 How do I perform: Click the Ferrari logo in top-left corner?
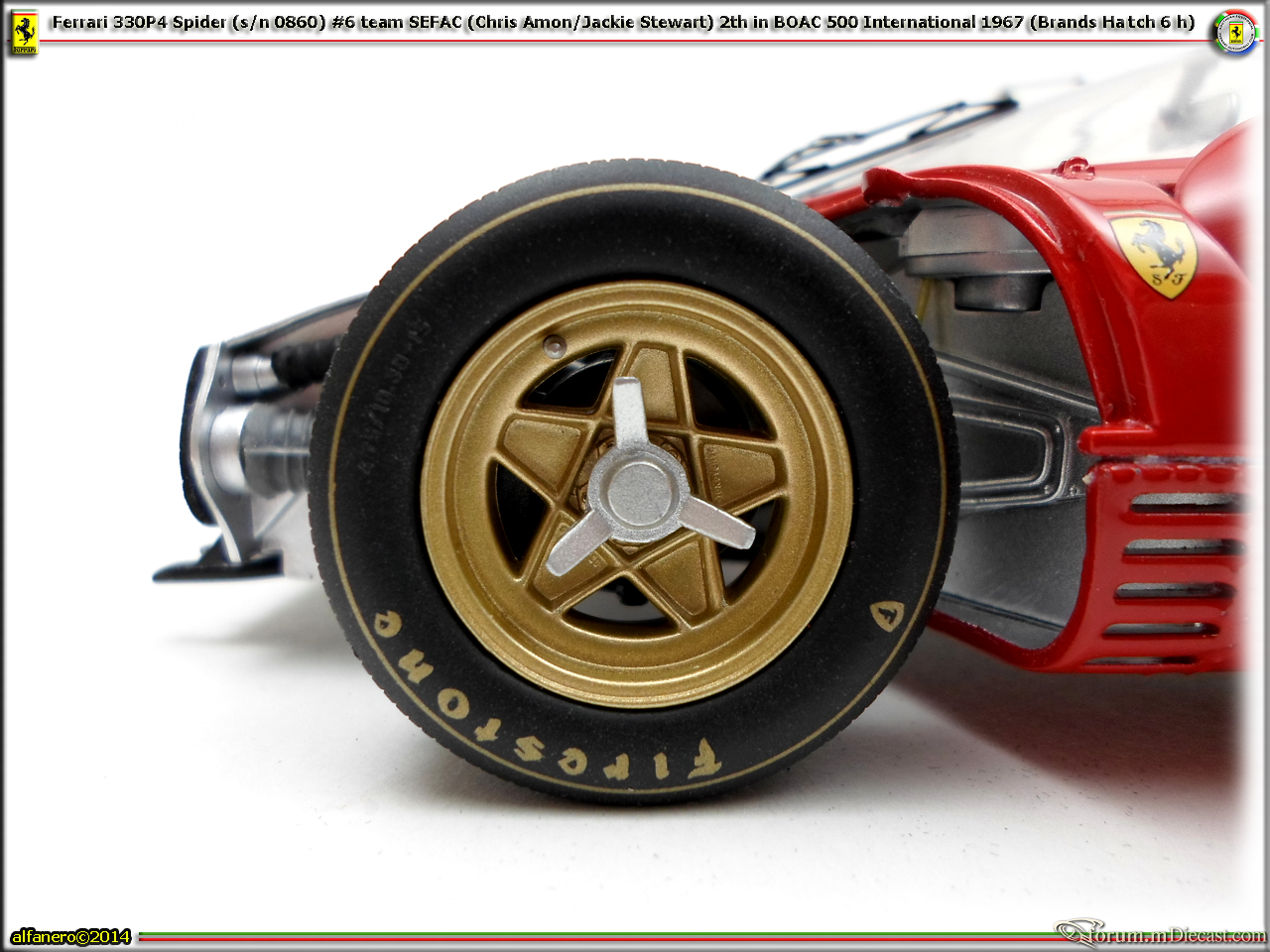coord(24,33)
